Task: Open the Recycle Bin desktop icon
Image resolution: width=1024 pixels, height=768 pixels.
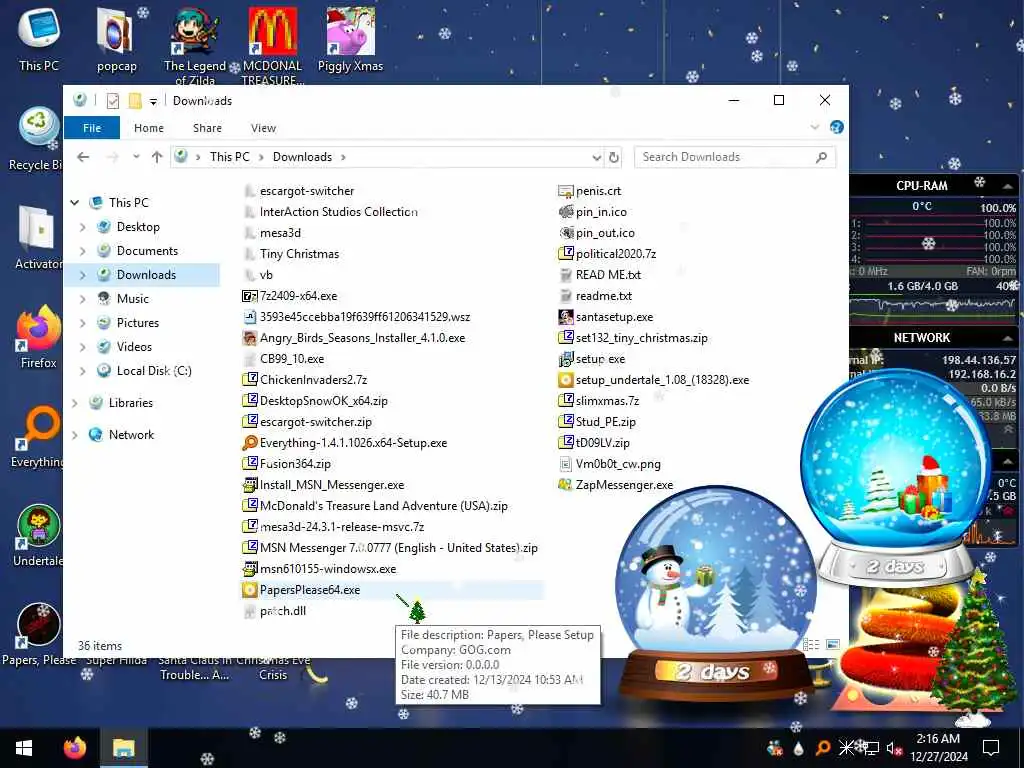Action: tap(36, 139)
